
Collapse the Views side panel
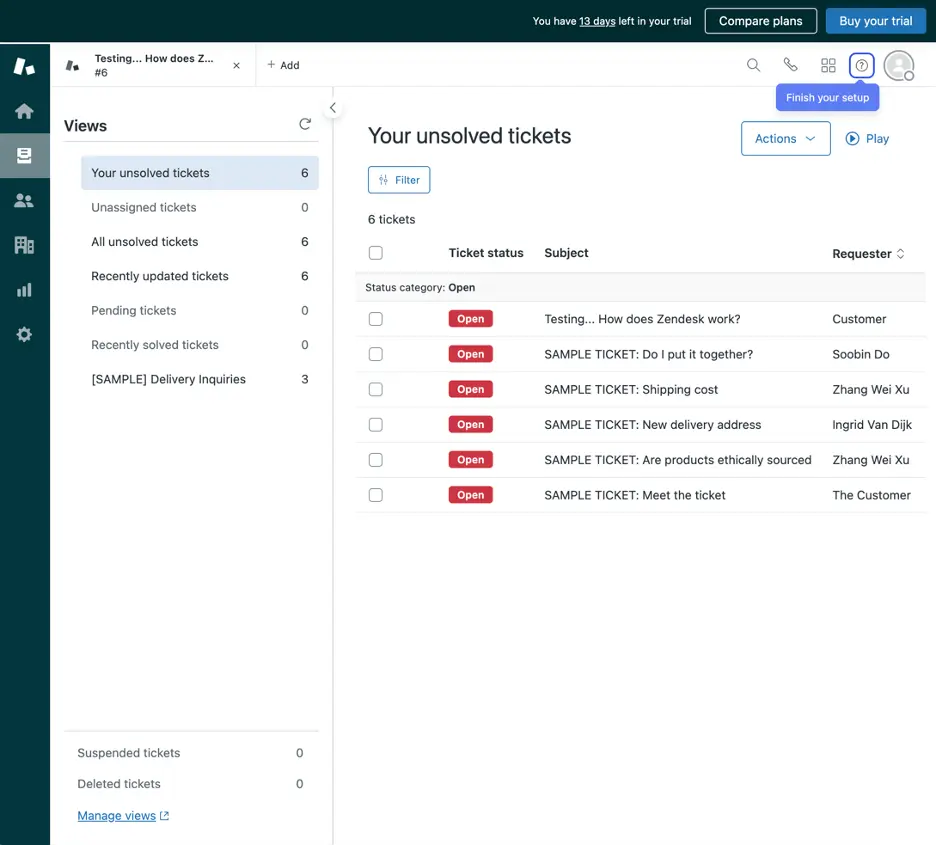[x=333, y=106]
